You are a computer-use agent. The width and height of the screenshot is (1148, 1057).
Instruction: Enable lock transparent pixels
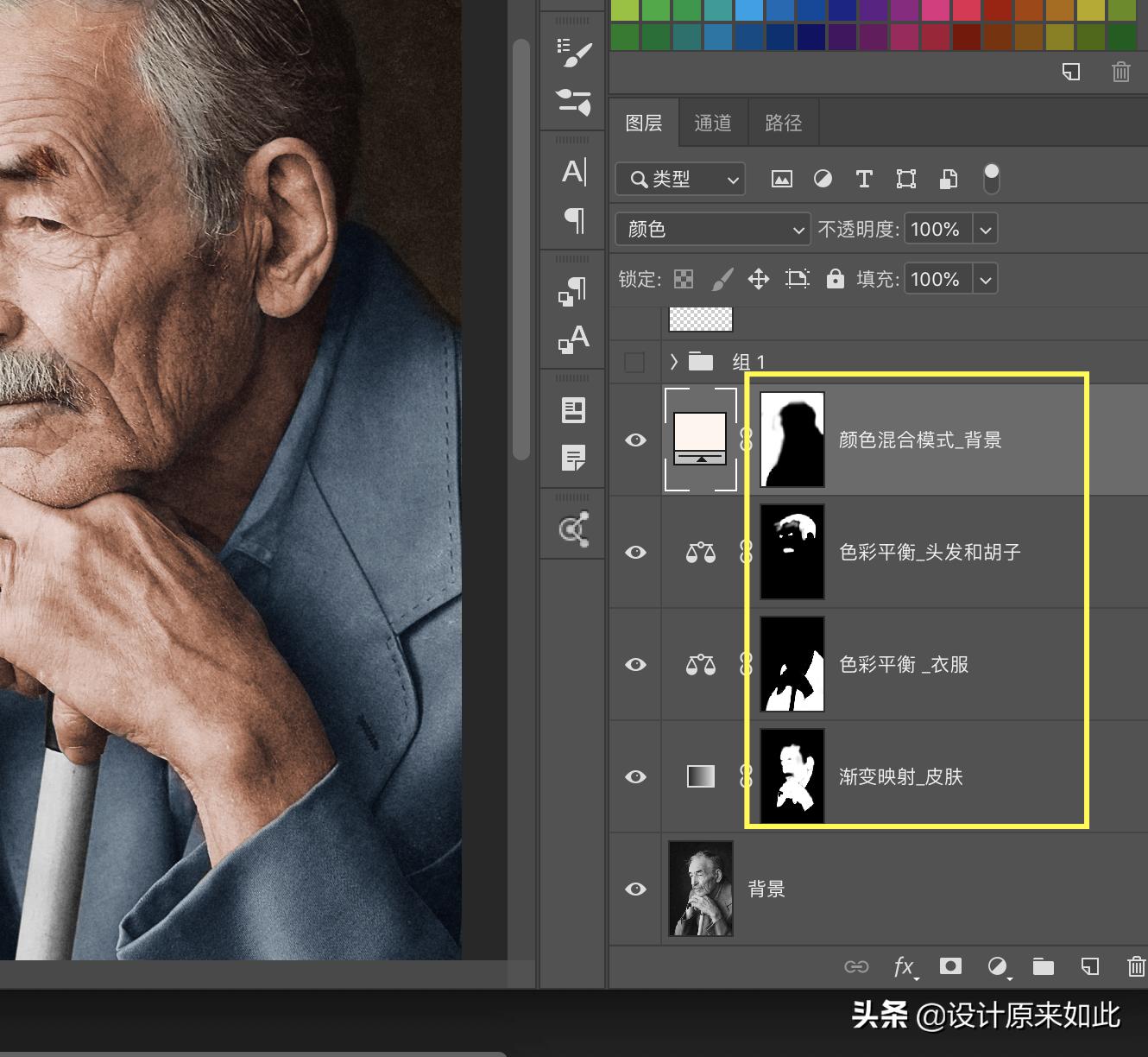click(683, 278)
